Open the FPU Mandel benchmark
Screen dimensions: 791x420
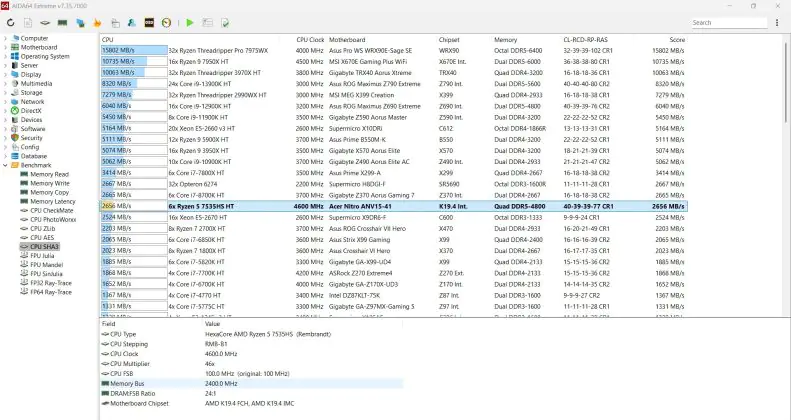tap(46, 265)
